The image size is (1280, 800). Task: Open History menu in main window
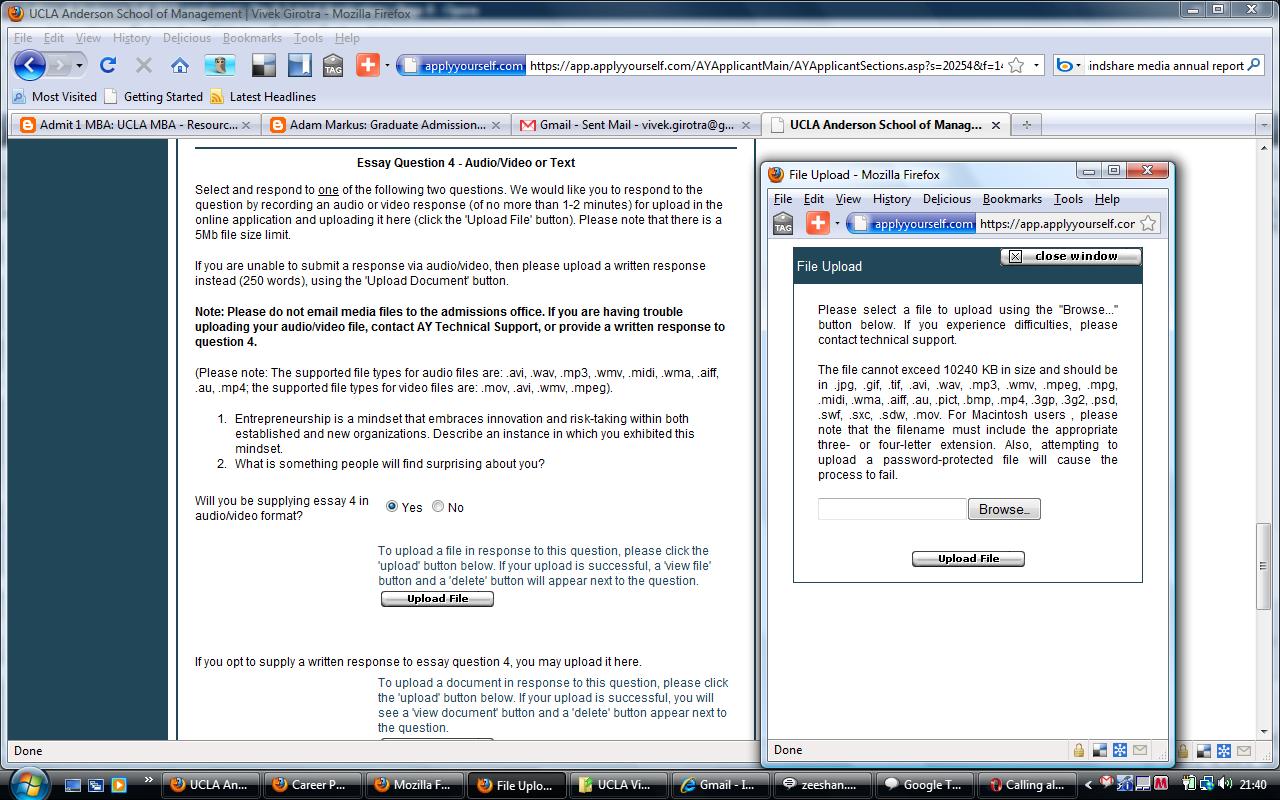click(132, 38)
